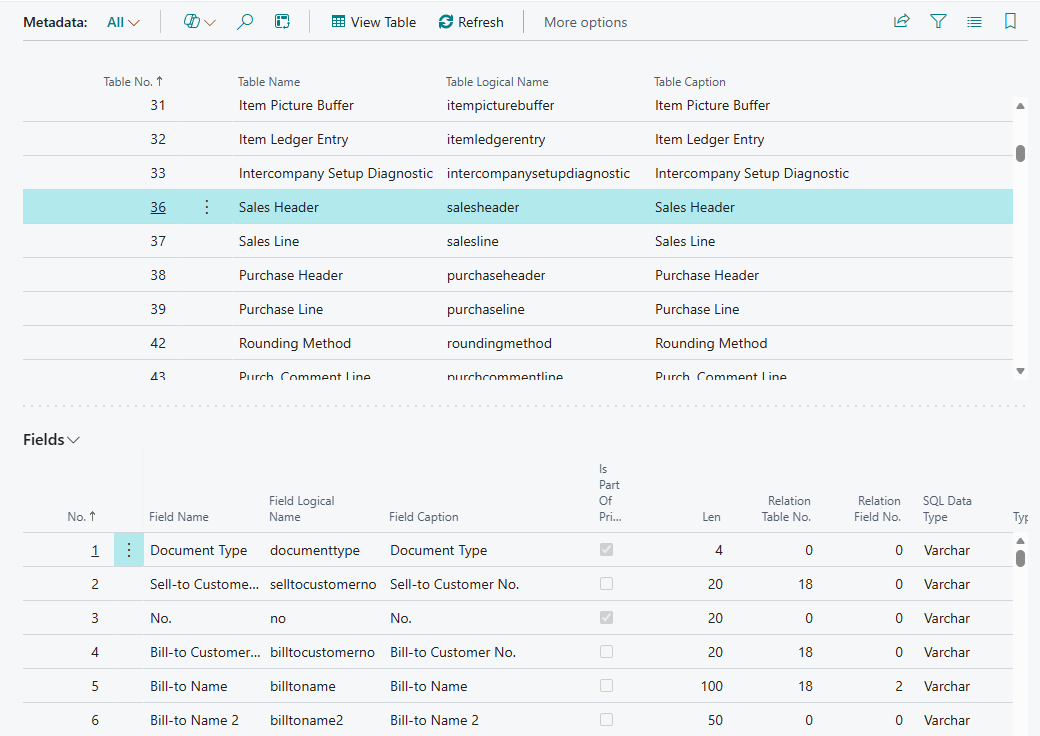The width and height of the screenshot is (1040, 736).
Task: Click the View Table grid icon
Action: 338,22
